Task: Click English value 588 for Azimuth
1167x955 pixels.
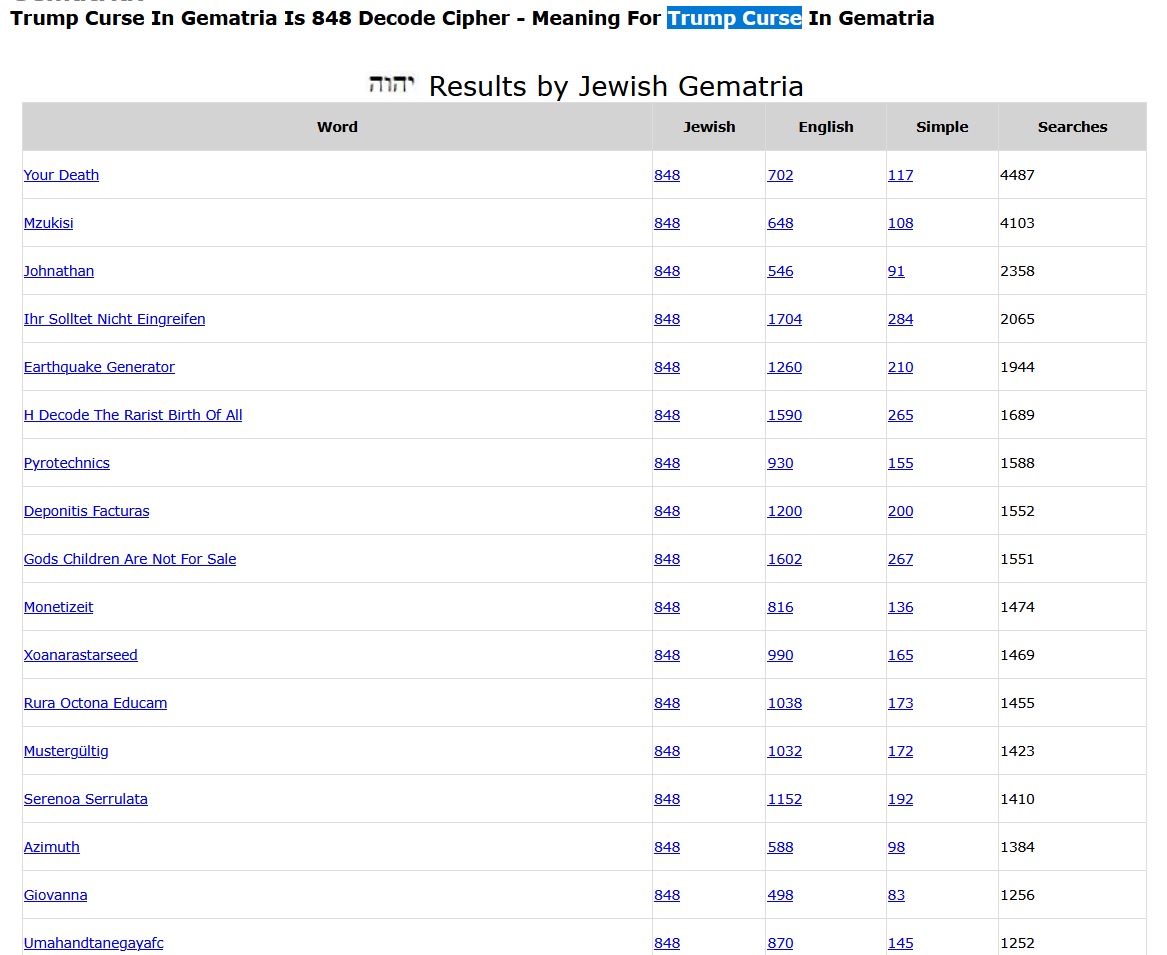Action: tap(780, 847)
